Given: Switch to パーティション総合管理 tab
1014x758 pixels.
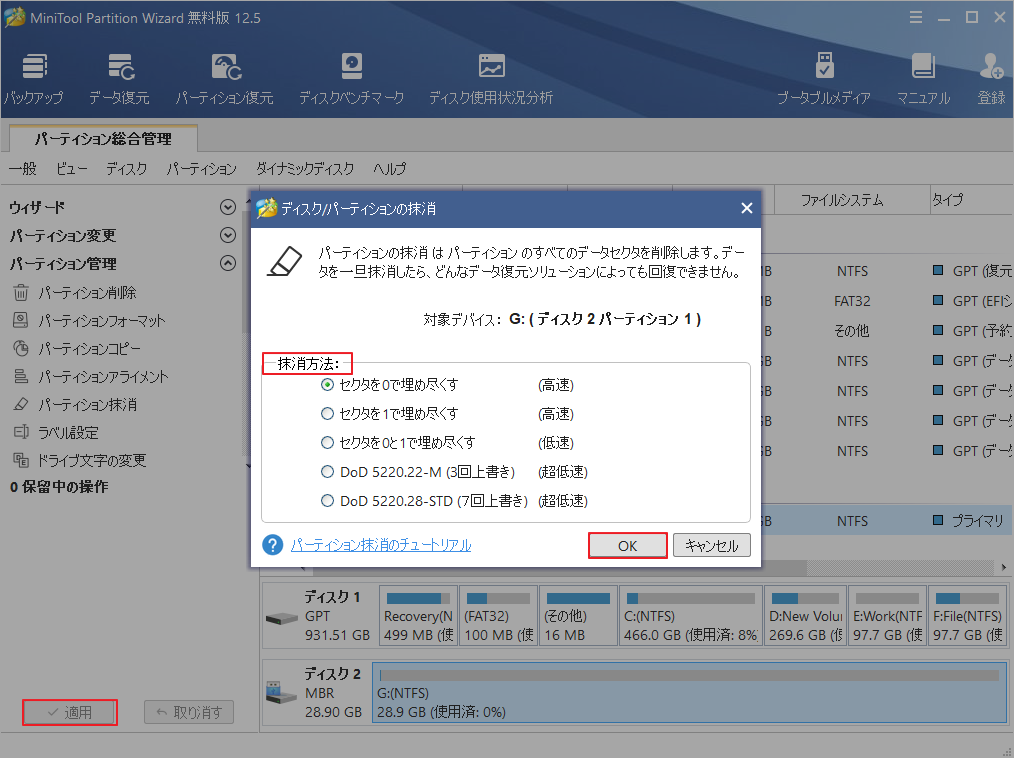Looking at the screenshot, I should tap(102, 140).
